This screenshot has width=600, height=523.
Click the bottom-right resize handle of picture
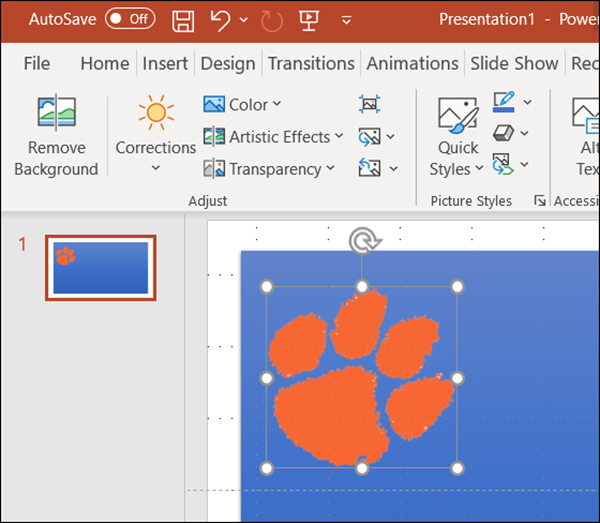click(457, 468)
